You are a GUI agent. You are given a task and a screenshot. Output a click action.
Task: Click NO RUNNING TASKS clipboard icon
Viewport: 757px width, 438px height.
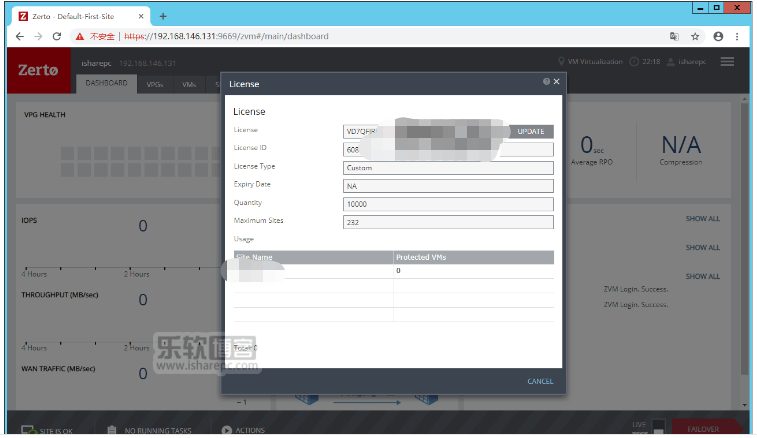click(112, 430)
